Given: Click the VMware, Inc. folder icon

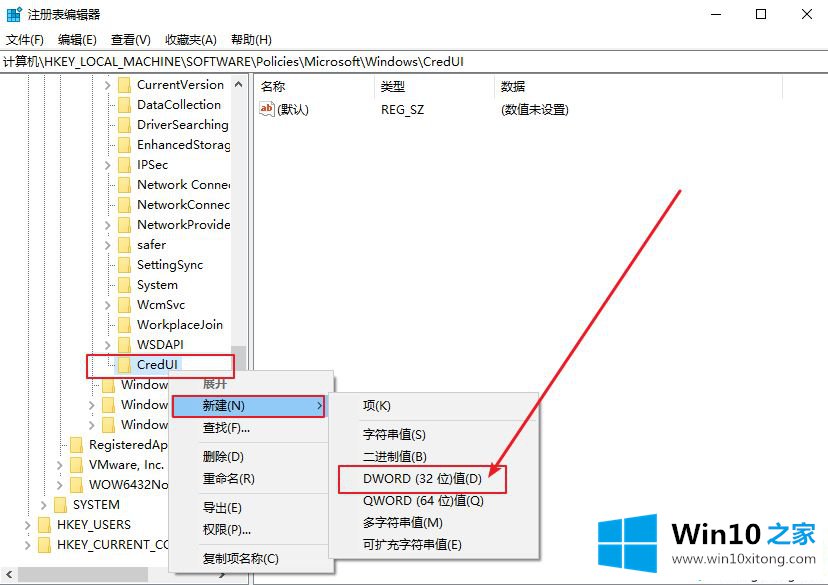Looking at the screenshot, I should tap(76, 465).
